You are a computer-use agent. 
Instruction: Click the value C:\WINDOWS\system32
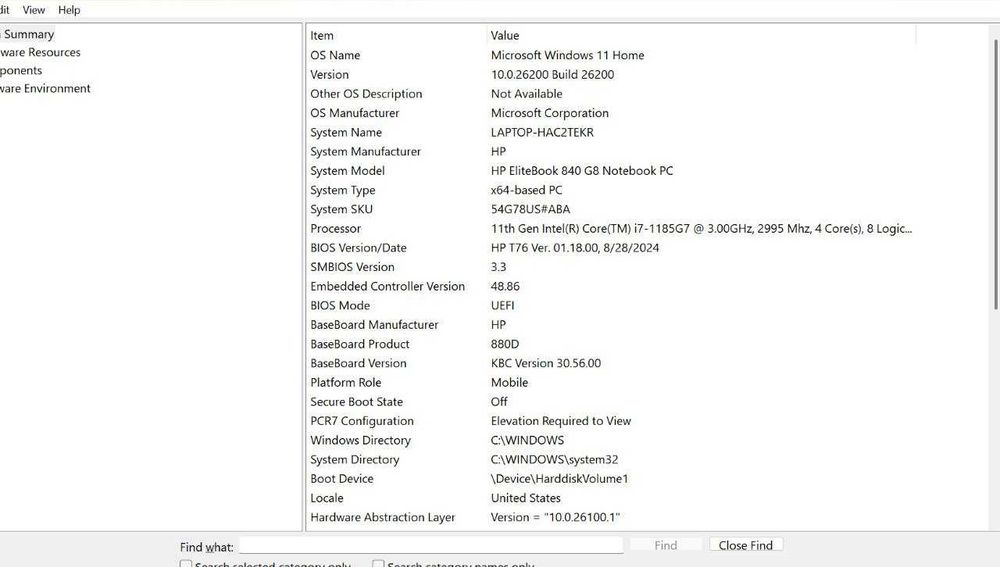[554, 460]
